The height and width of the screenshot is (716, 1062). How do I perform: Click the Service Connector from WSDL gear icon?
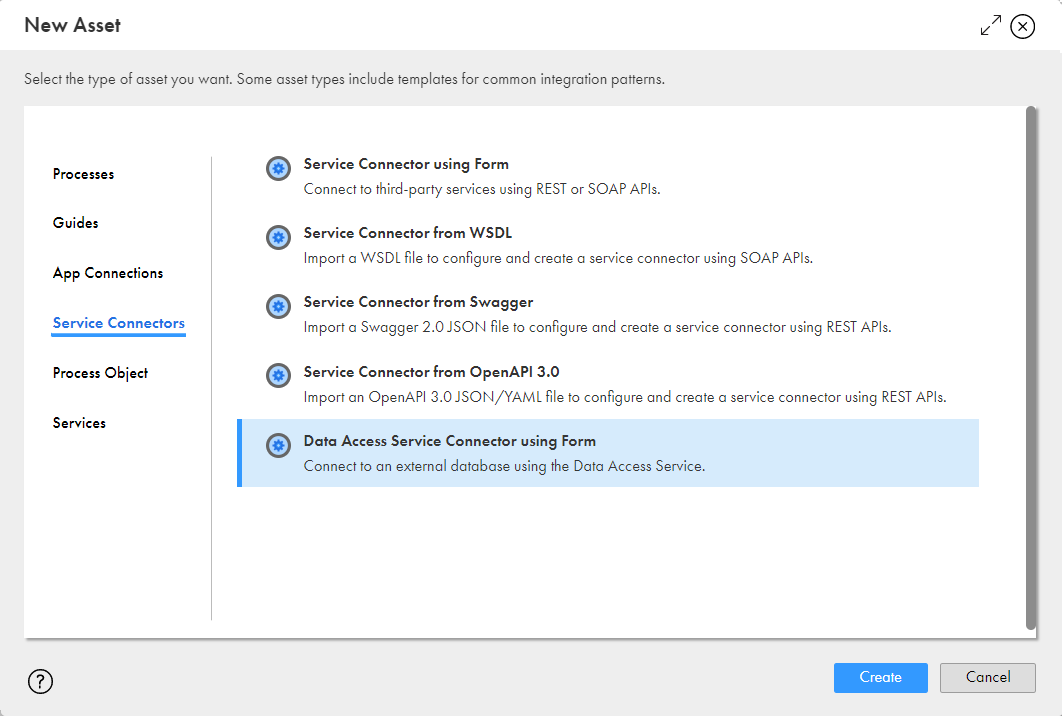click(278, 237)
